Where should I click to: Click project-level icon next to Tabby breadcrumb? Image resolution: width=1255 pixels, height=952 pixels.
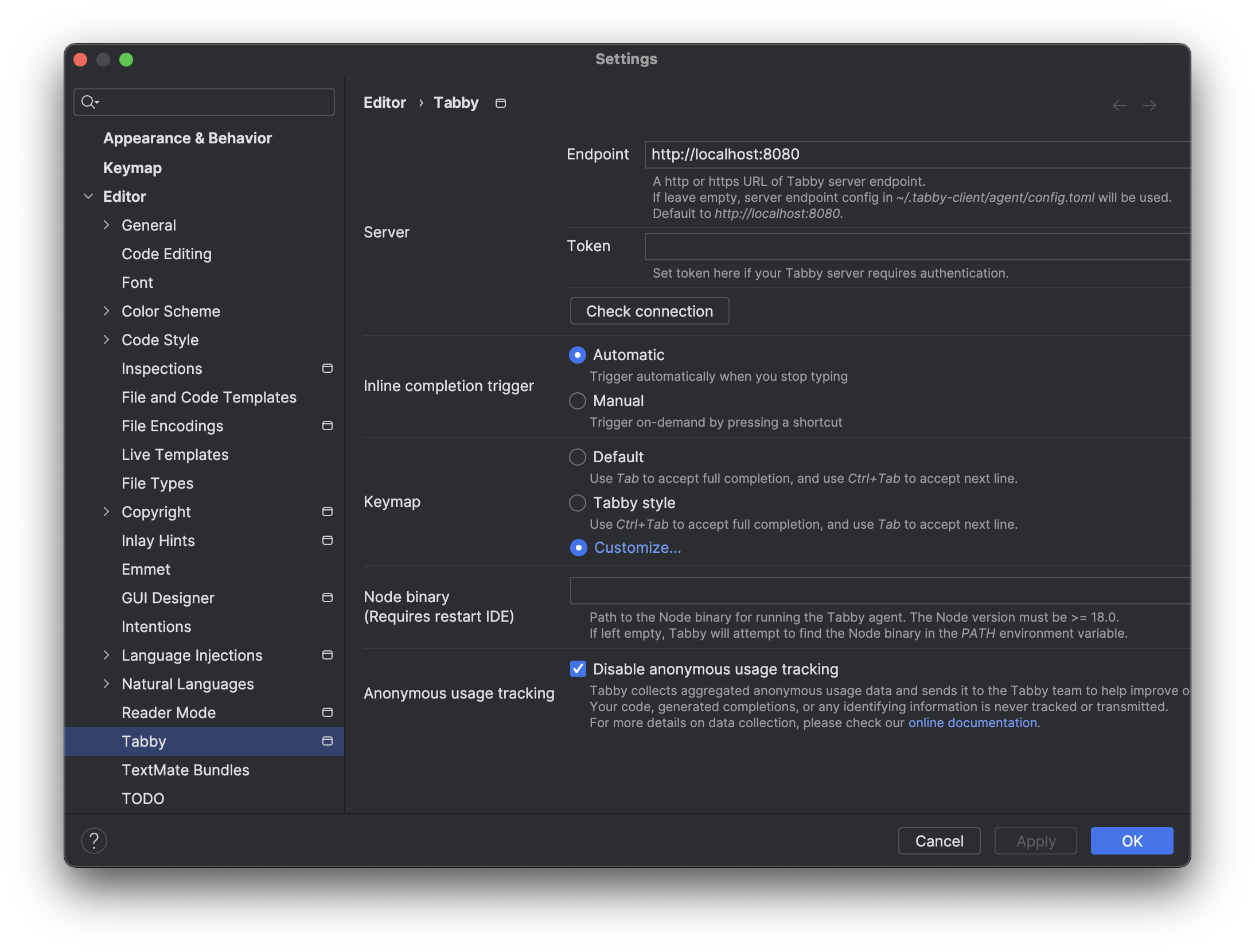pos(500,103)
